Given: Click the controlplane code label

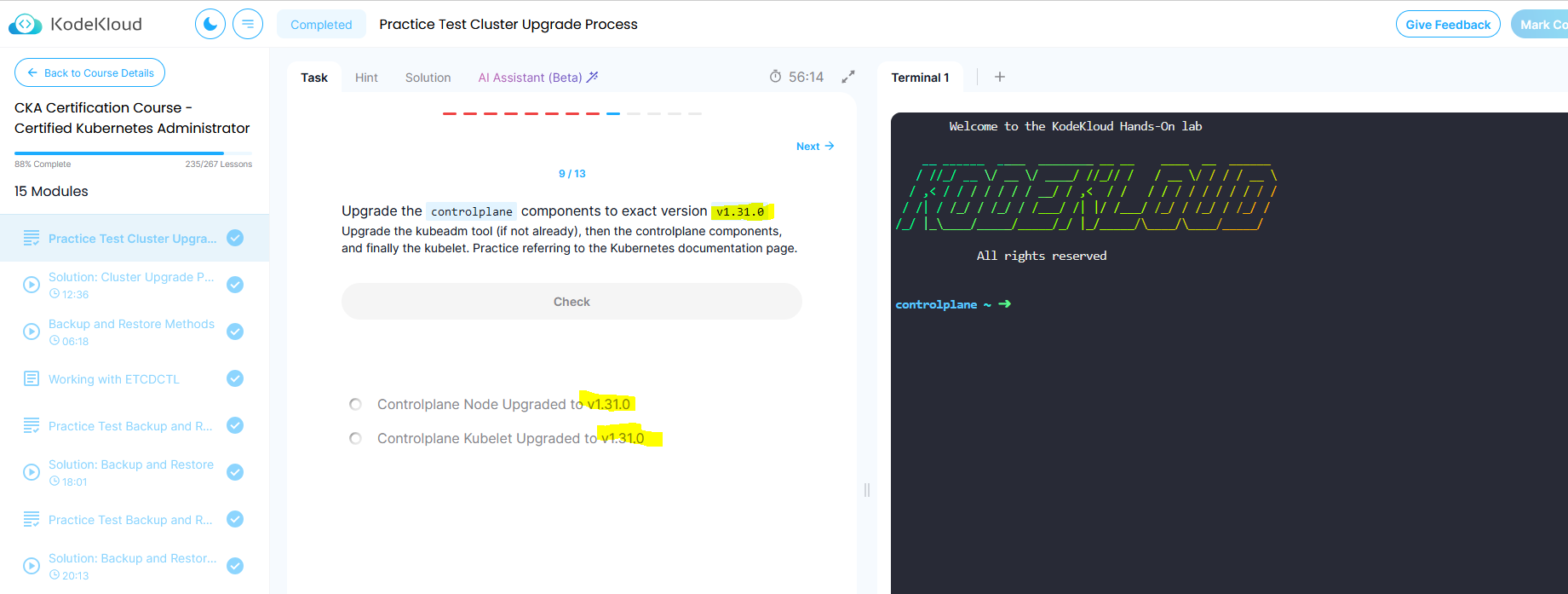Looking at the screenshot, I should 472,211.
